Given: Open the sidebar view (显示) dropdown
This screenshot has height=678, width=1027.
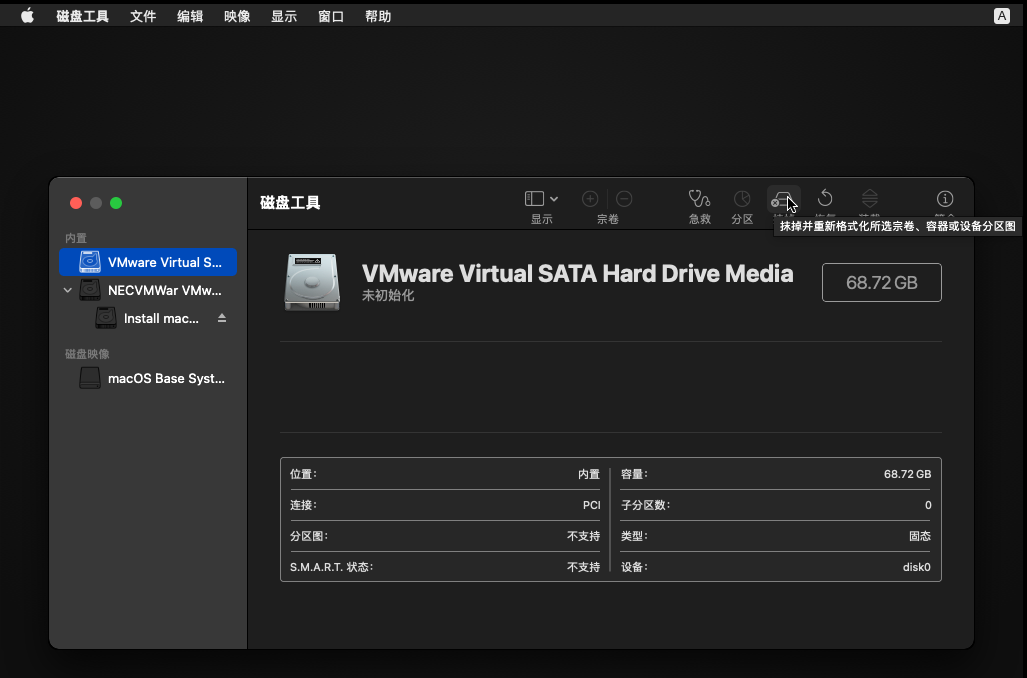Looking at the screenshot, I should 541,198.
